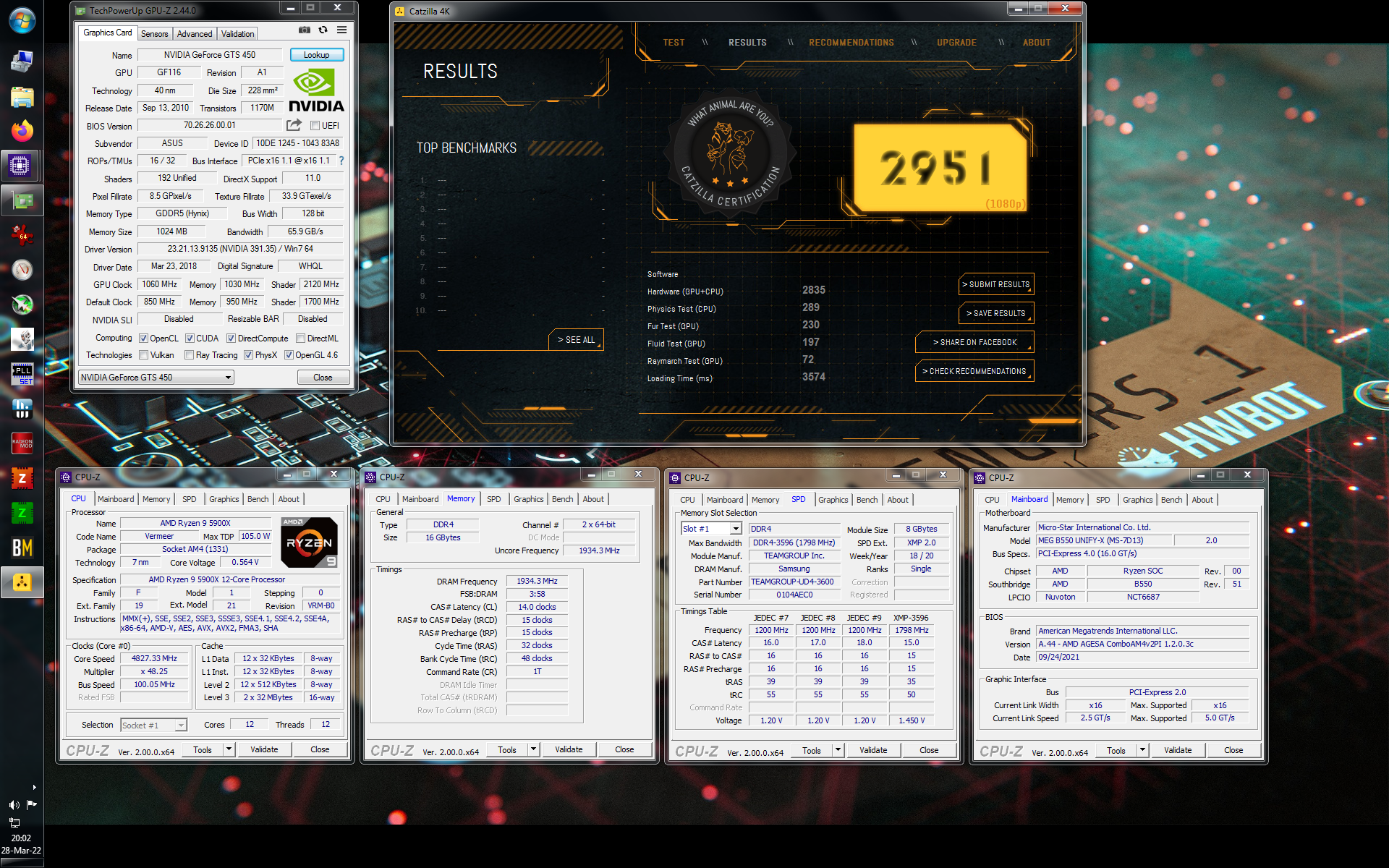Screen dimensions: 1389x868
Task: Click the BIOS export share icon in GPU-Z
Action: pyautogui.click(x=294, y=125)
